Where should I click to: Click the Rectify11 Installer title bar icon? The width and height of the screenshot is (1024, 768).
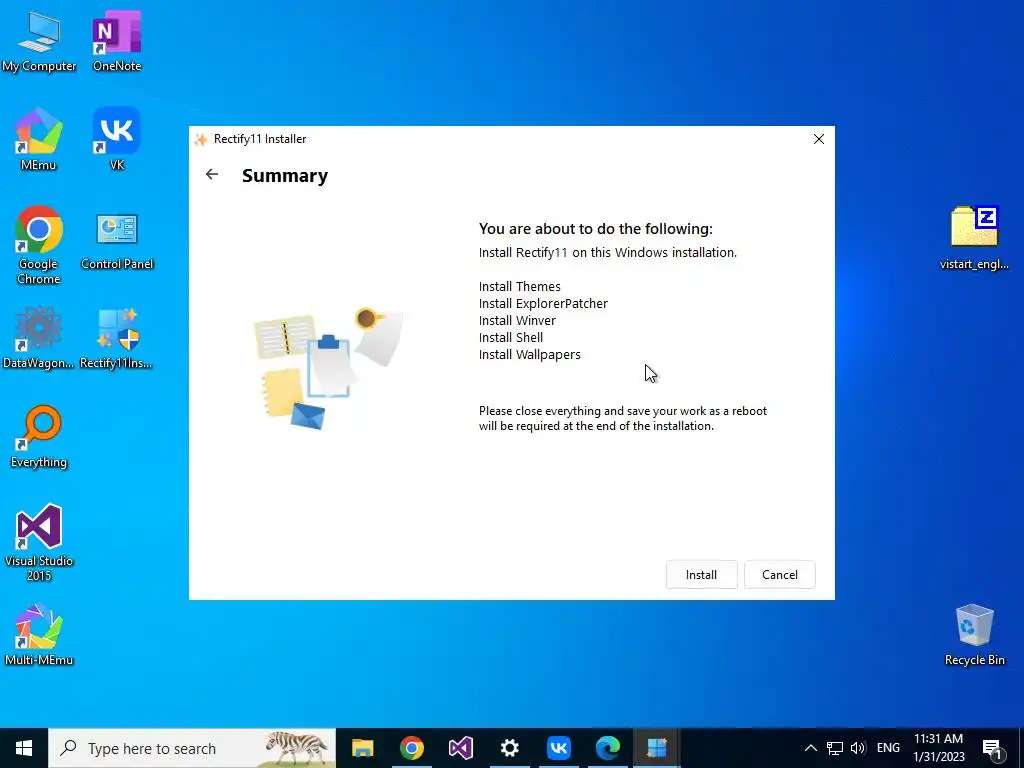(x=201, y=139)
